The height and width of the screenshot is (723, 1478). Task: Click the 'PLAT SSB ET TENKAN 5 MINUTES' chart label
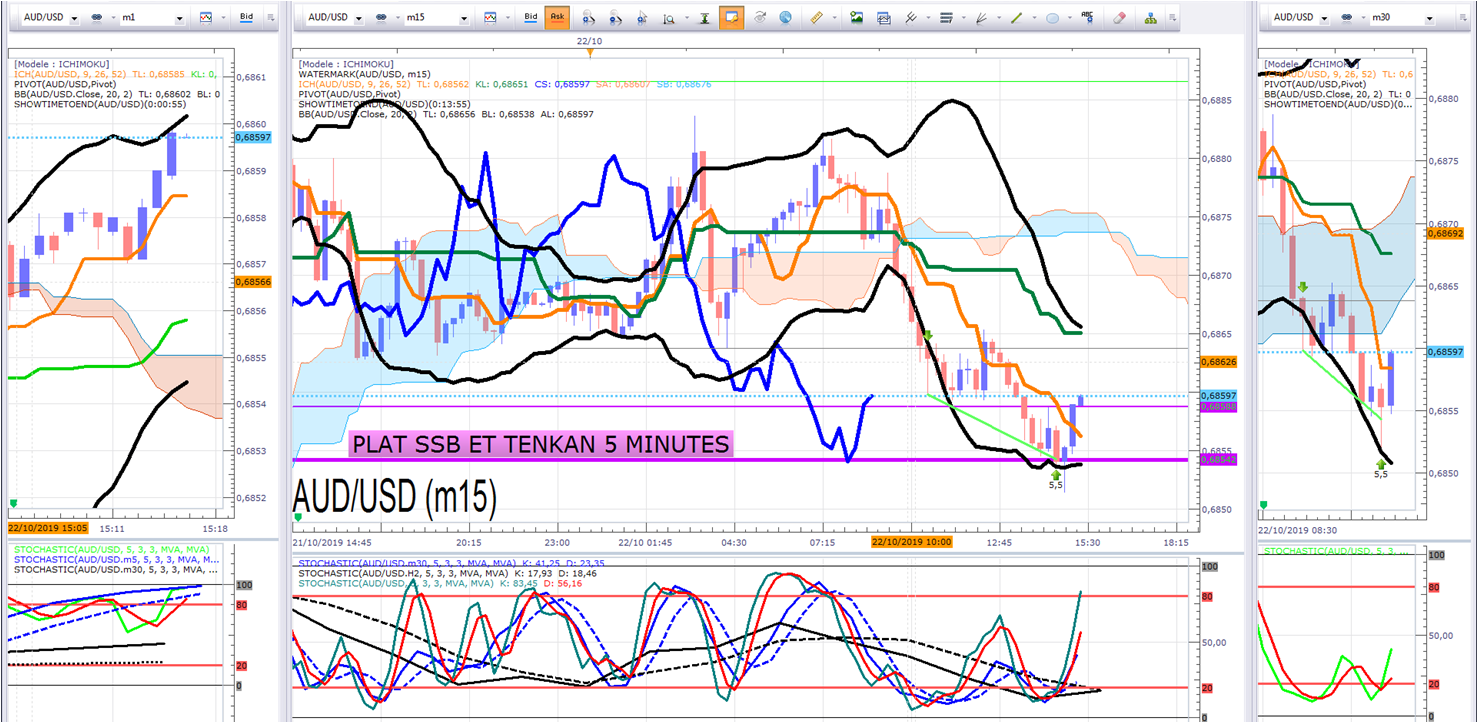click(x=540, y=444)
